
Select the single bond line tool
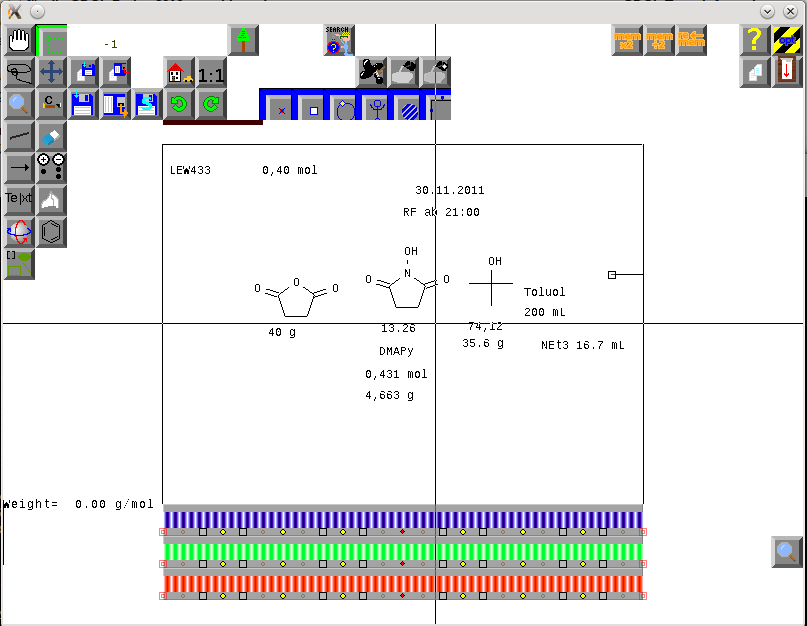point(19,137)
